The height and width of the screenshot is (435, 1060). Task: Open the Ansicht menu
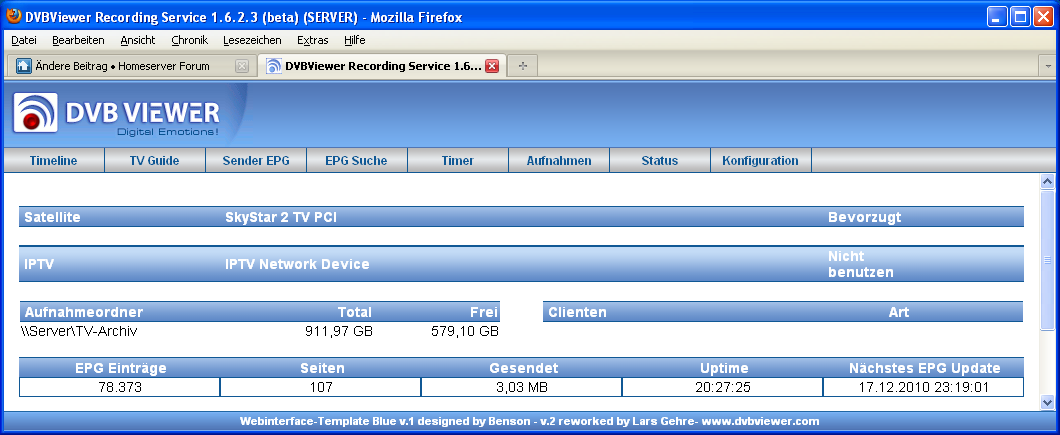pyautogui.click(x=138, y=40)
